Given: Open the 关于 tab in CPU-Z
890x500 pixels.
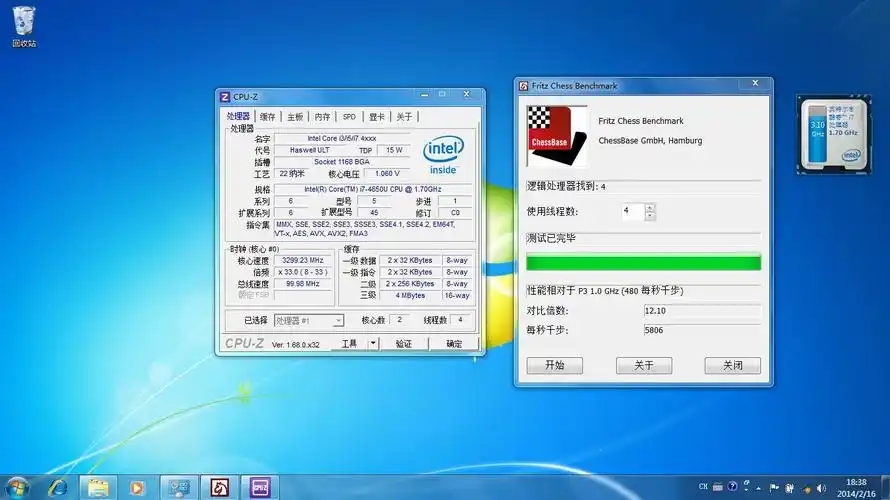Looking at the screenshot, I should coord(404,117).
